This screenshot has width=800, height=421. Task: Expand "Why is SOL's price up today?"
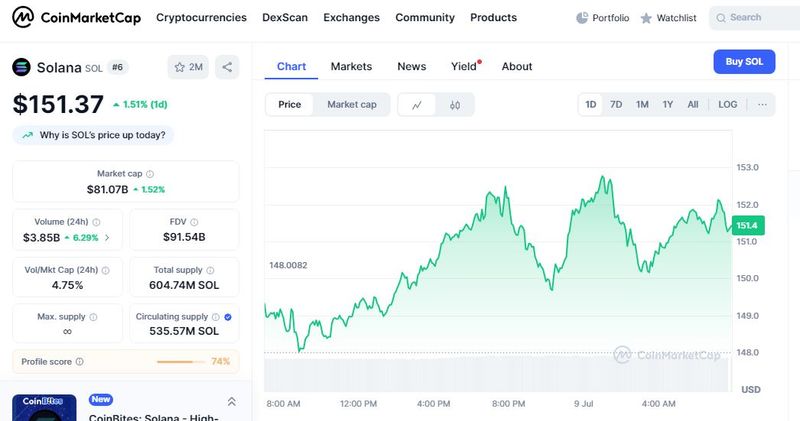click(x=95, y=135)
